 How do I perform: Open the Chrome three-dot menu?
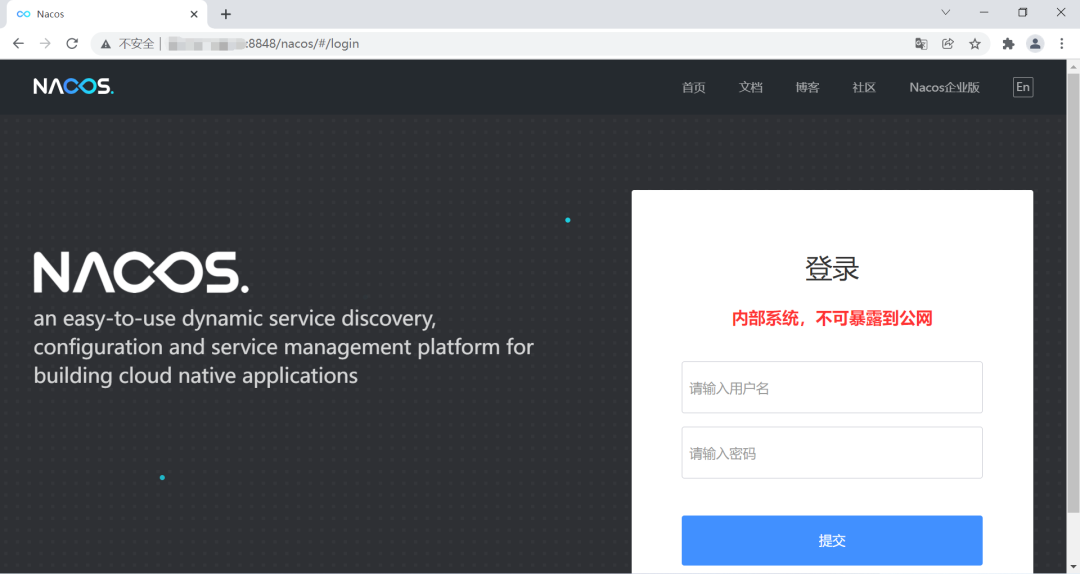(x=1061, y=43)
